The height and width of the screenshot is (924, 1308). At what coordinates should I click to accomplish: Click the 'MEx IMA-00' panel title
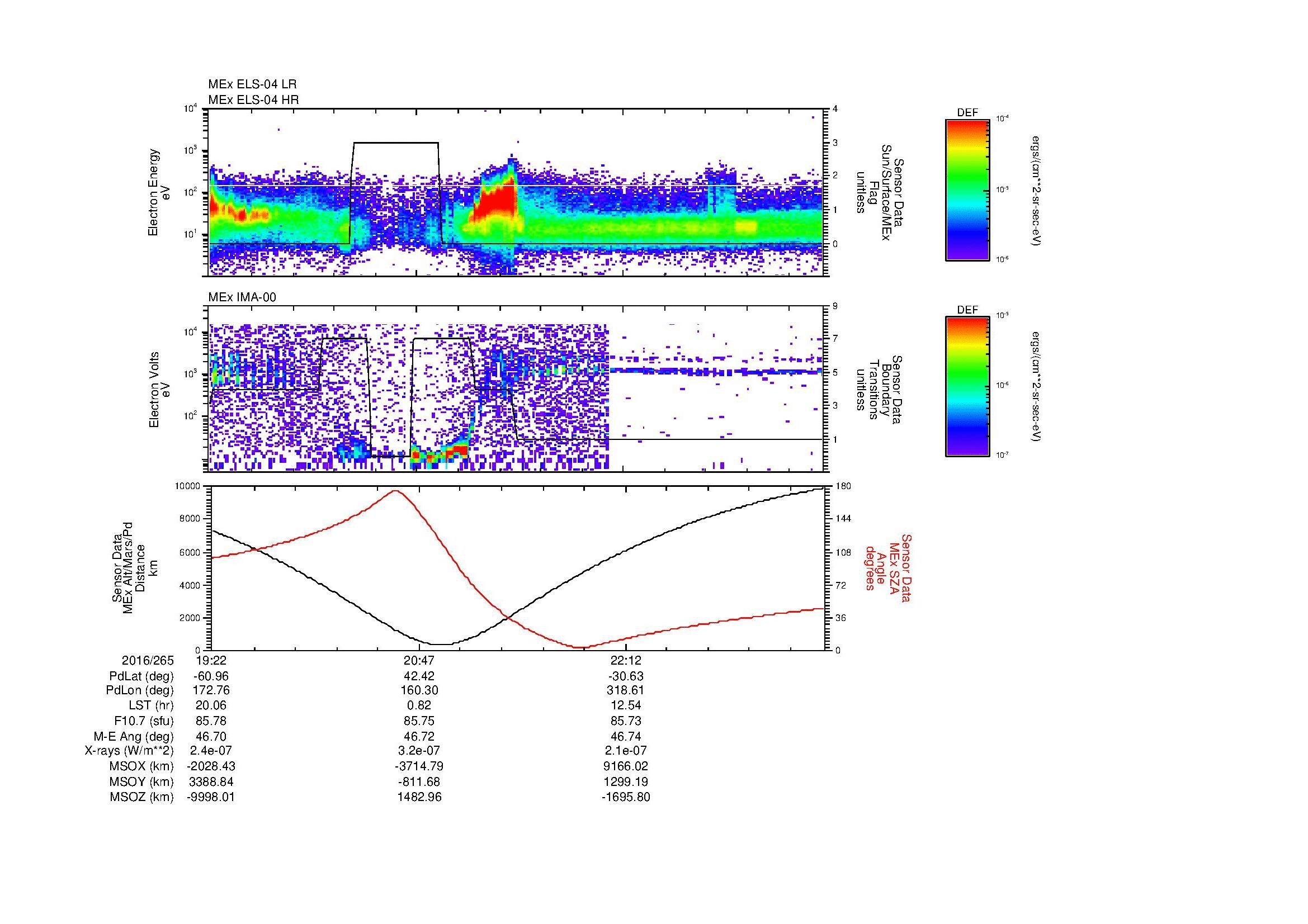[x=242, y=297]
